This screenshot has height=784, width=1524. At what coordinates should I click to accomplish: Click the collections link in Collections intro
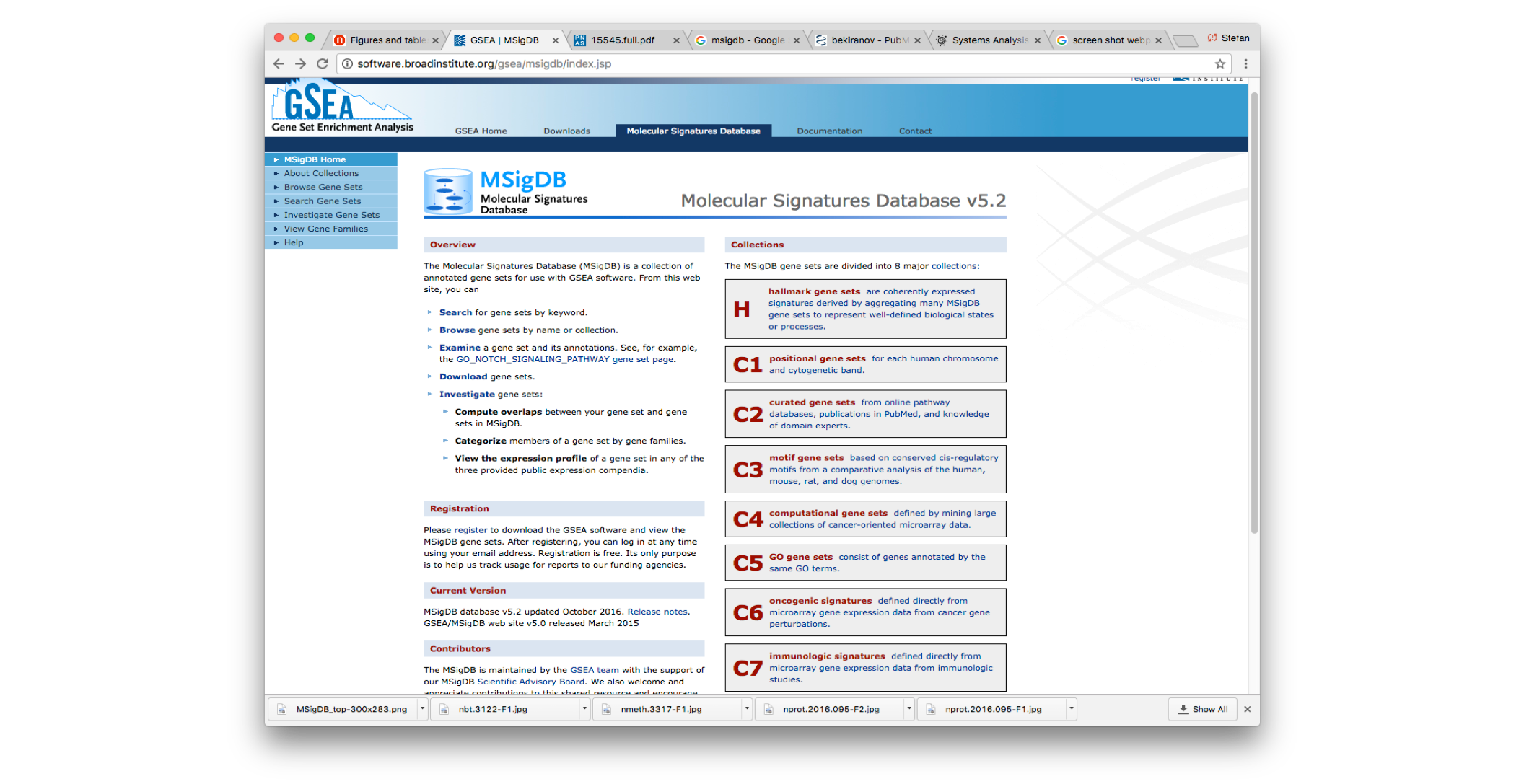(x=954, y=266)
